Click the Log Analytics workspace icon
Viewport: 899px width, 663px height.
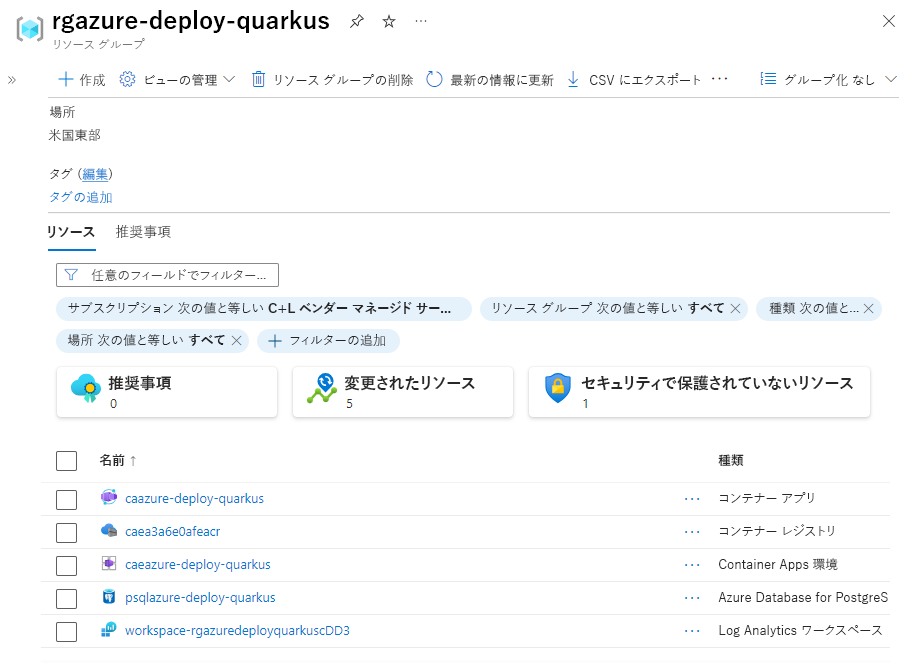(x=109, y=630)
